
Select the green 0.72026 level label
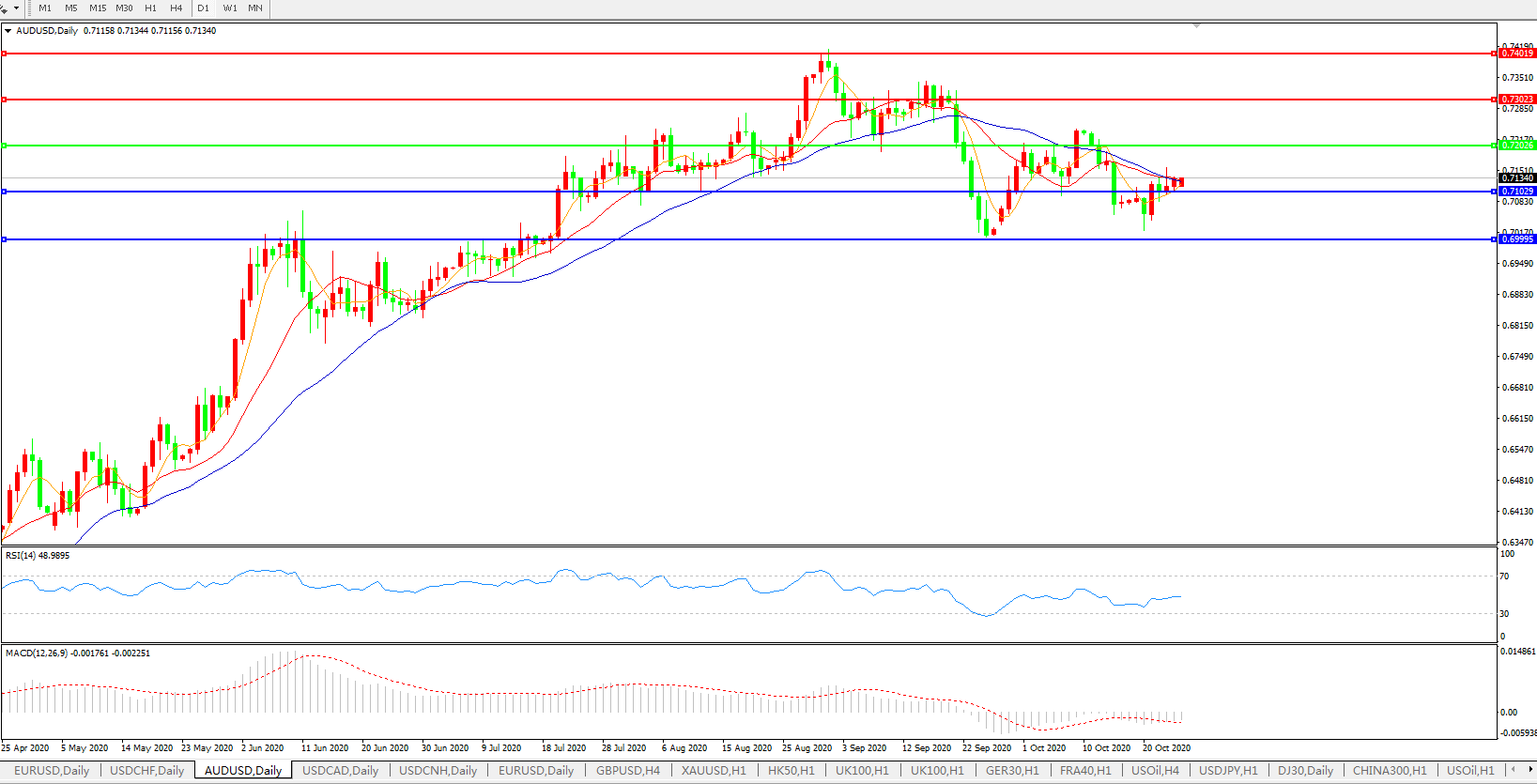(1516, 146)
